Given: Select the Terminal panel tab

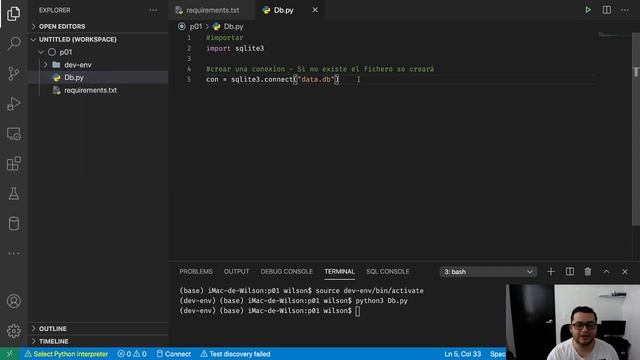Looking at the screenshot, I should coord(339,271).
